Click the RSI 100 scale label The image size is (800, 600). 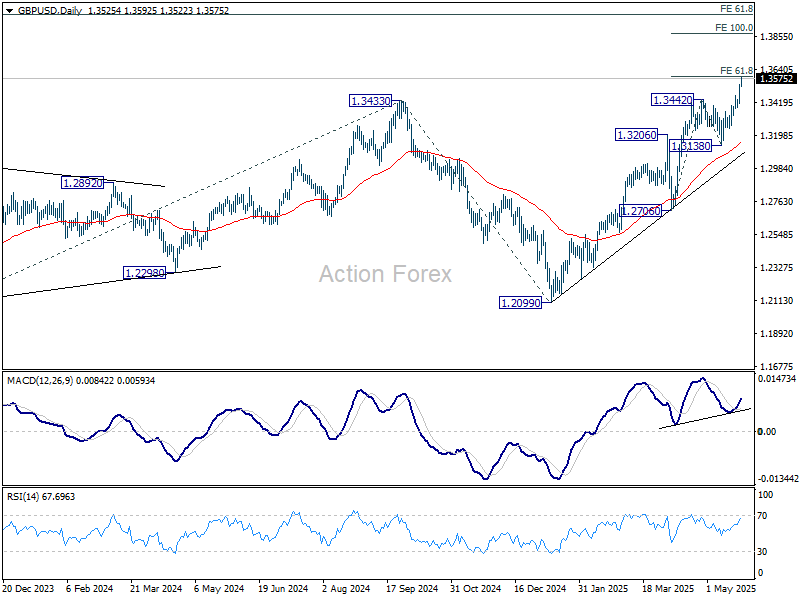[765, 494]
